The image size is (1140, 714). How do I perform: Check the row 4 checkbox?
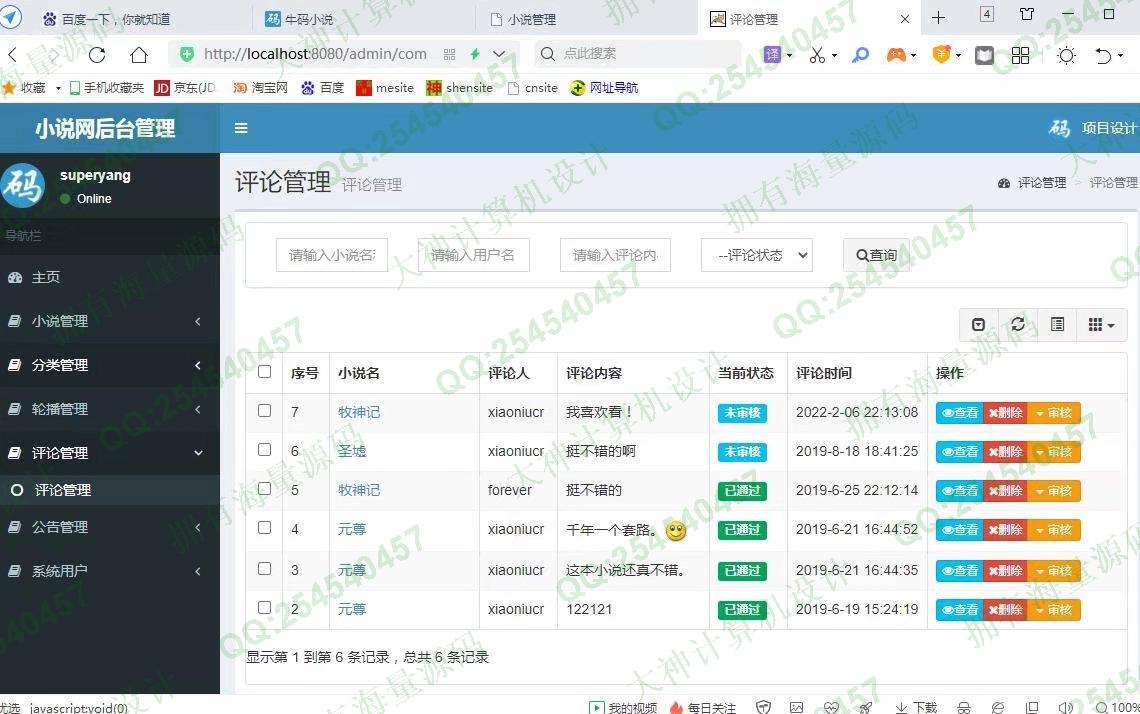265,528
